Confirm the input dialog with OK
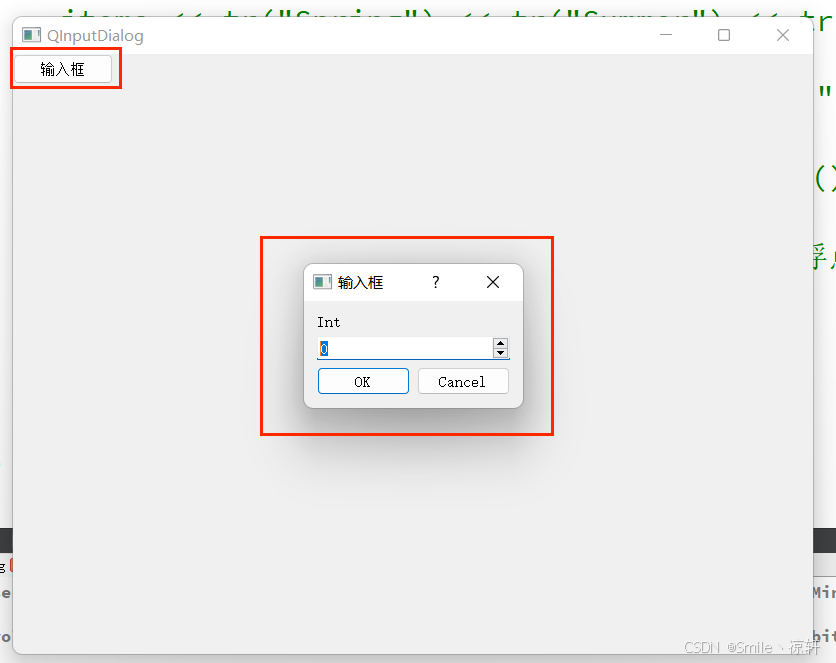The height and width of the screenshot is (663, 836). pos(363,381)
